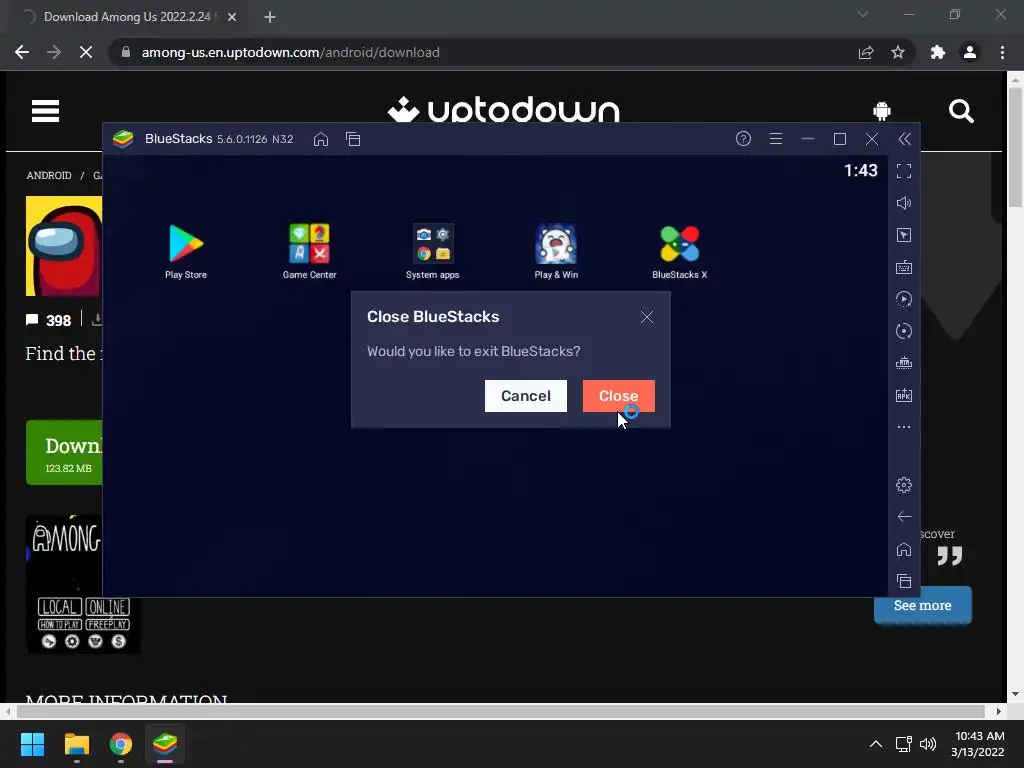Open Chrome three-dot menu

[x=1002, y=52]
